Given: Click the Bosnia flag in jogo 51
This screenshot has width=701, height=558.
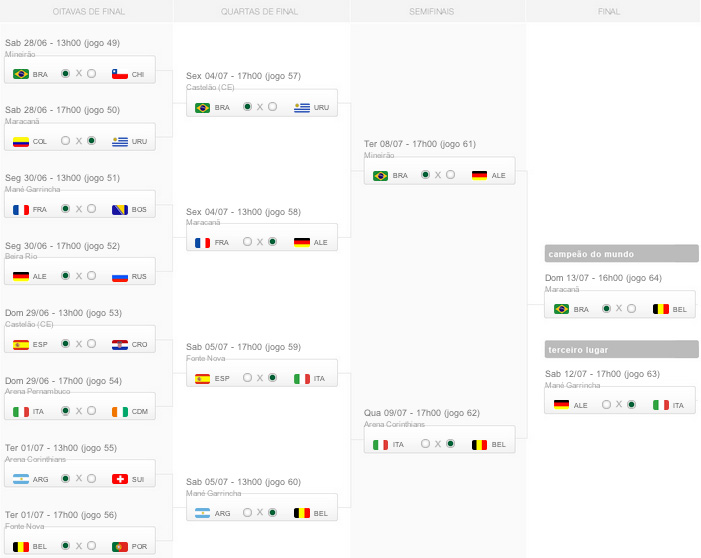Looking at the screenshot, I should coord(120,209).
